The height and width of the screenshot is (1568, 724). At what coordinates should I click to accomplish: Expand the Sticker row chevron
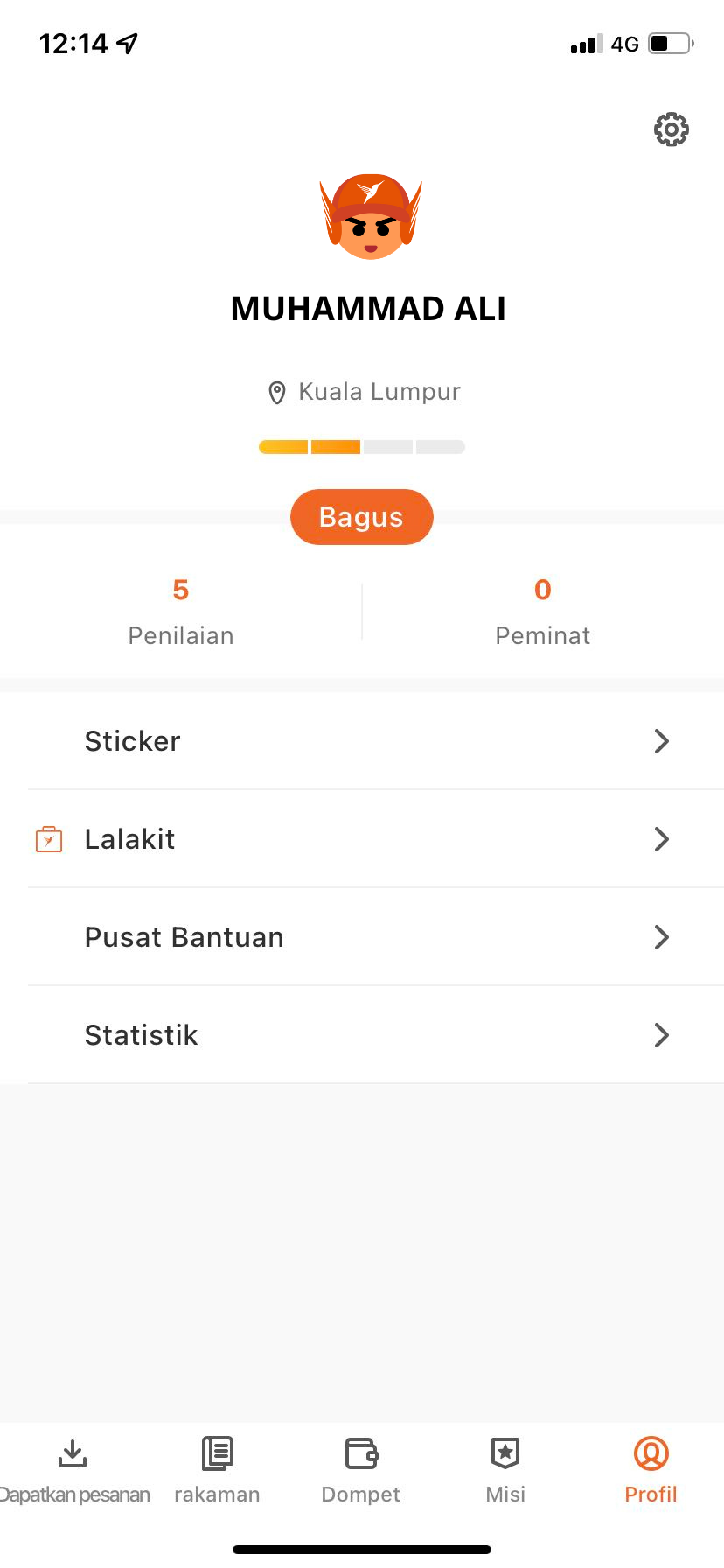pyautogui.click(x=662, y=741)
